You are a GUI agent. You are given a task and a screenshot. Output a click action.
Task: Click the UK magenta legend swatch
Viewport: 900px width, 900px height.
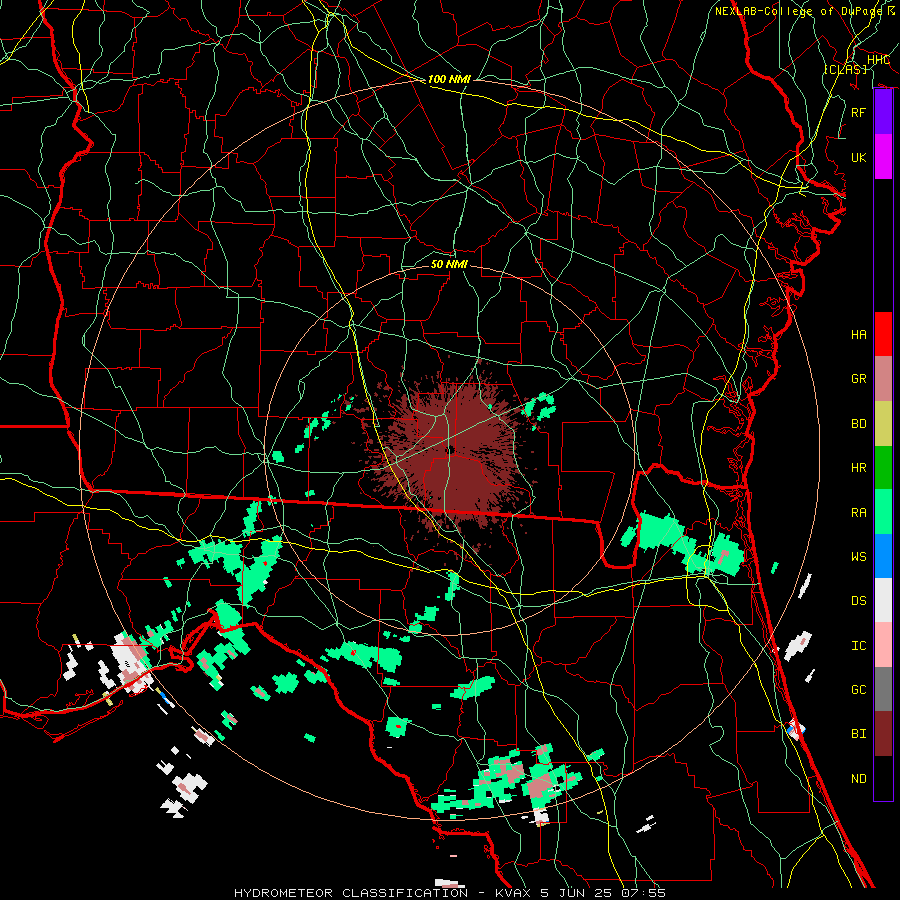883,157
